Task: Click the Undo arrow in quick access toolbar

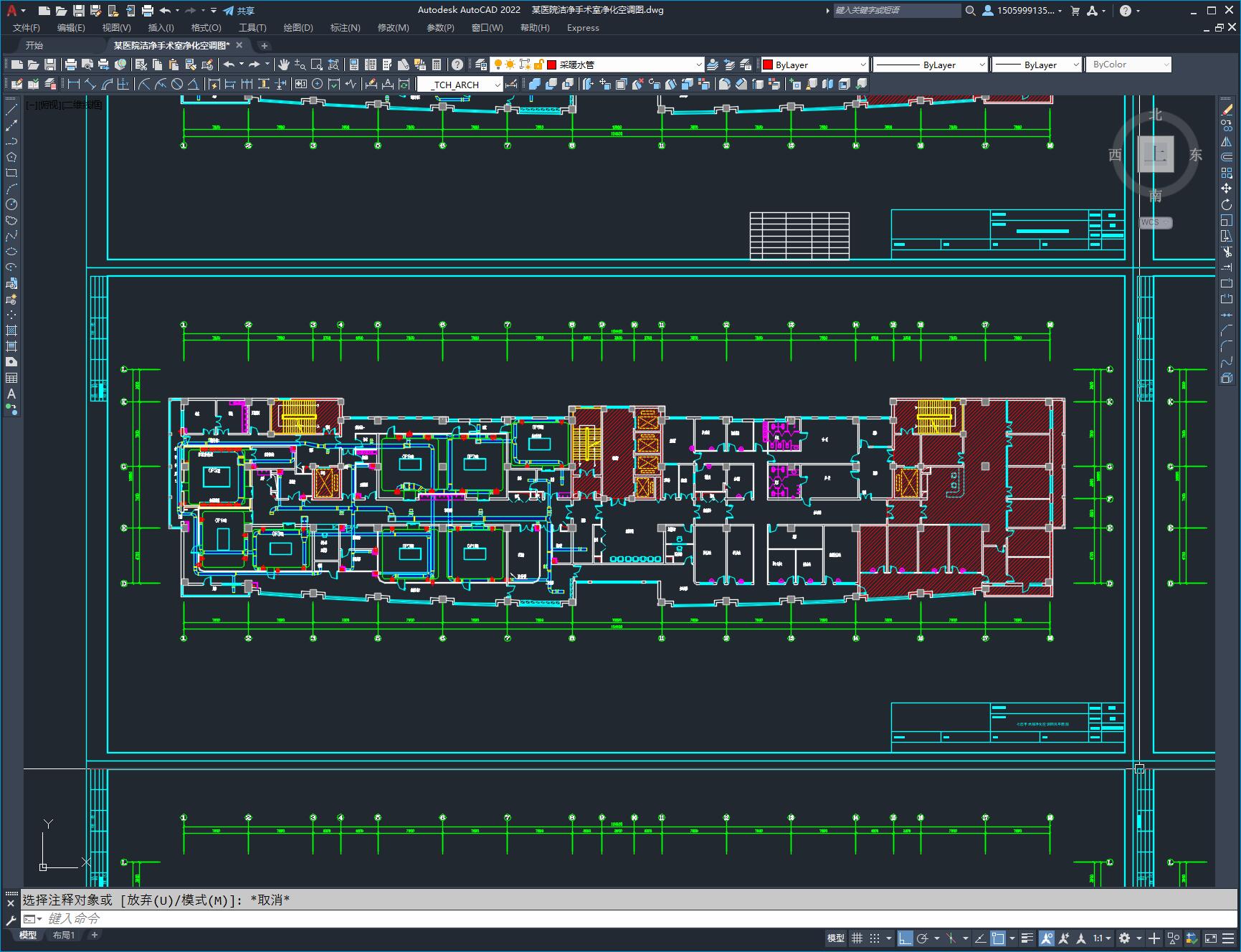Action: (166, 11)
